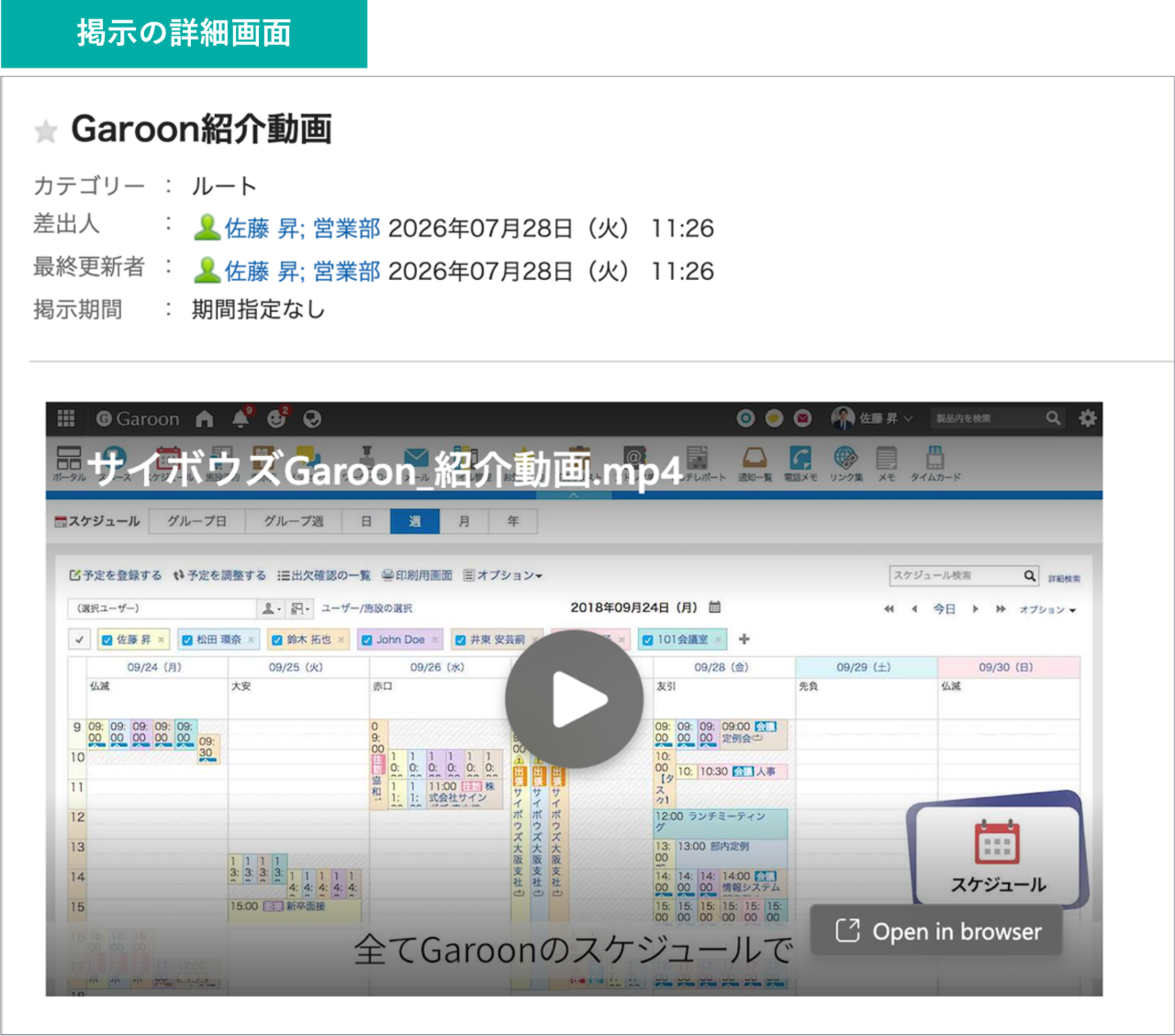Open 出欠確認の一覧 list

click(x=324, y=575)
